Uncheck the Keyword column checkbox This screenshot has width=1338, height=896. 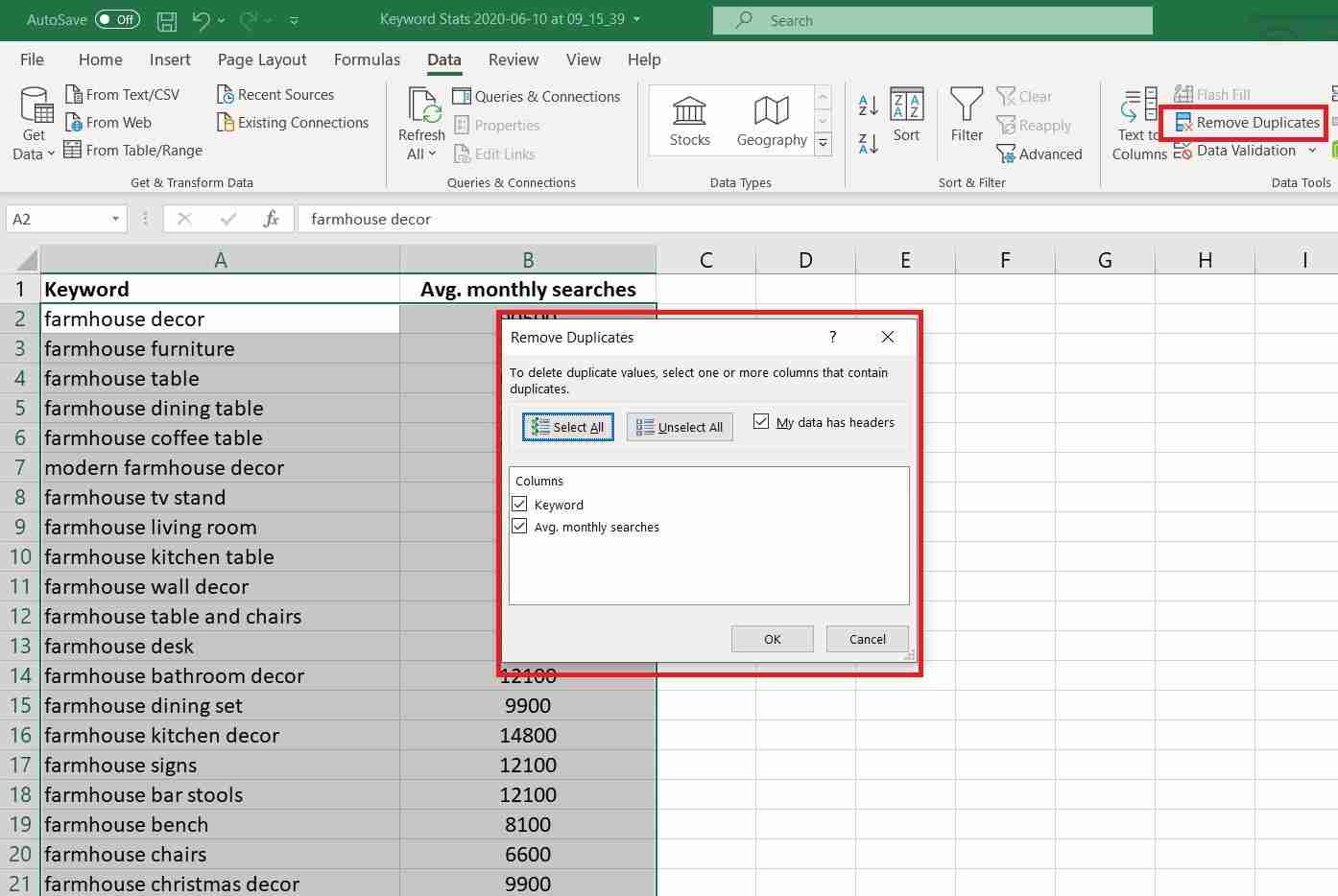click(x=519, y=505)
